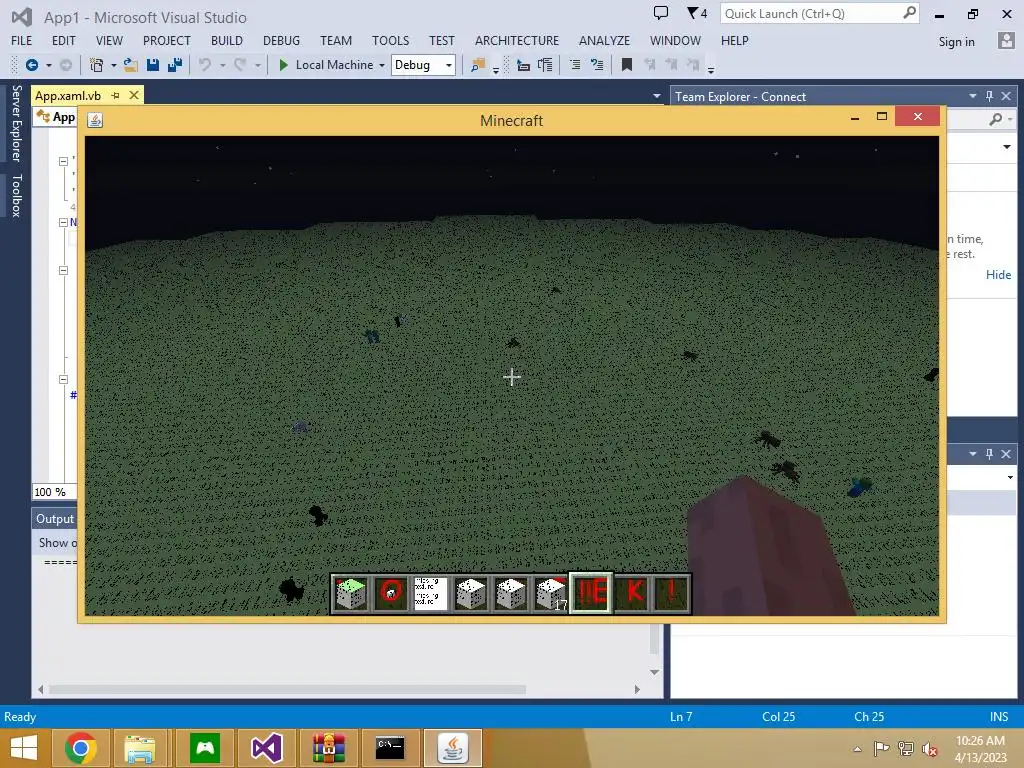1024x768 pixels.
Task: Close the App.xaml.vb tab
Action: pos(134,95)
